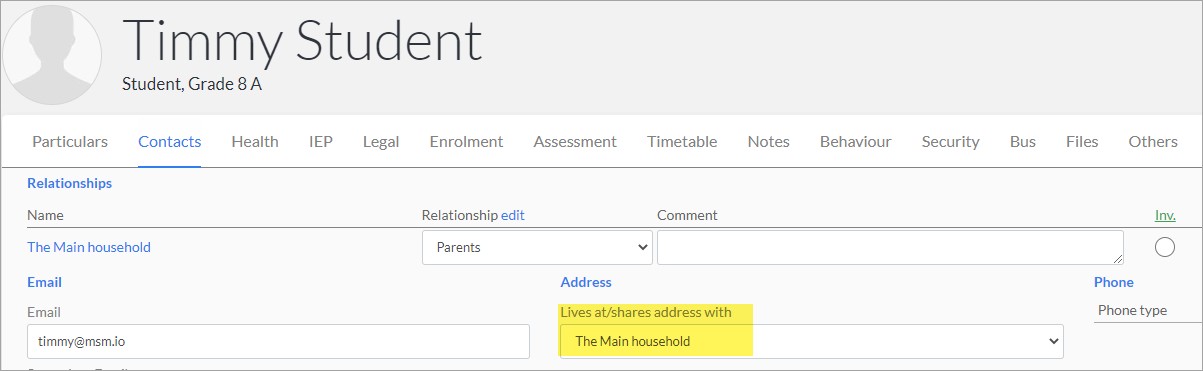1203x371 pixels.
Task: Click the Relationship edit link
Action: click(513, 215)
